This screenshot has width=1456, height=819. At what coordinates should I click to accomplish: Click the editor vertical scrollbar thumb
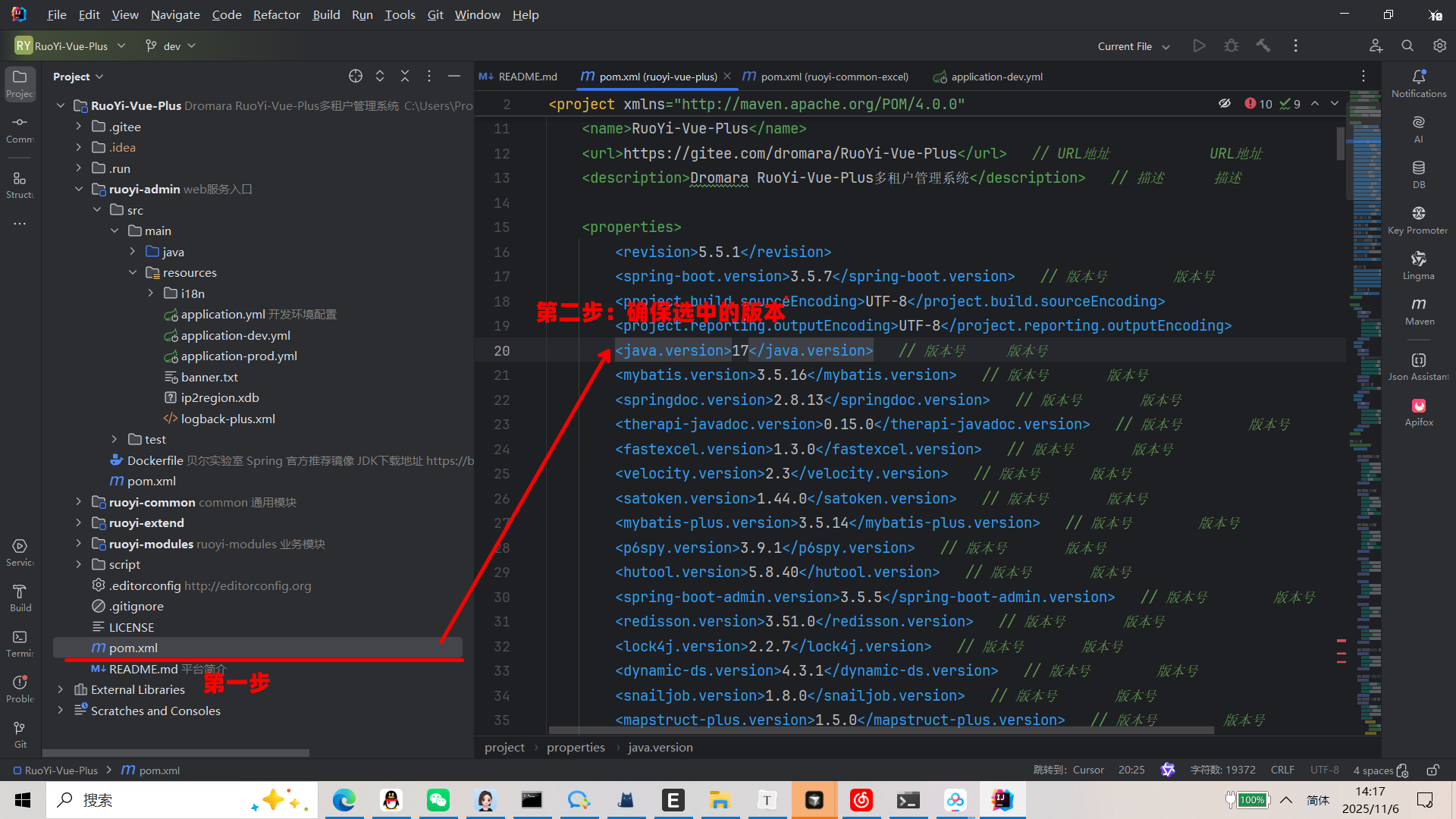1340,144
